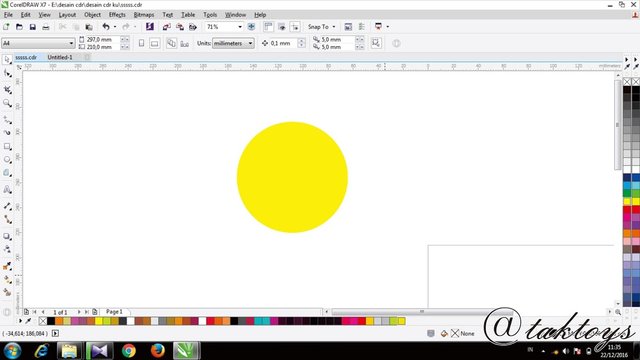The height and width of the screenshot is (360, 640).
Task: Pick the yellow swatch in bottom palette
Action: (x=98, y=321)
